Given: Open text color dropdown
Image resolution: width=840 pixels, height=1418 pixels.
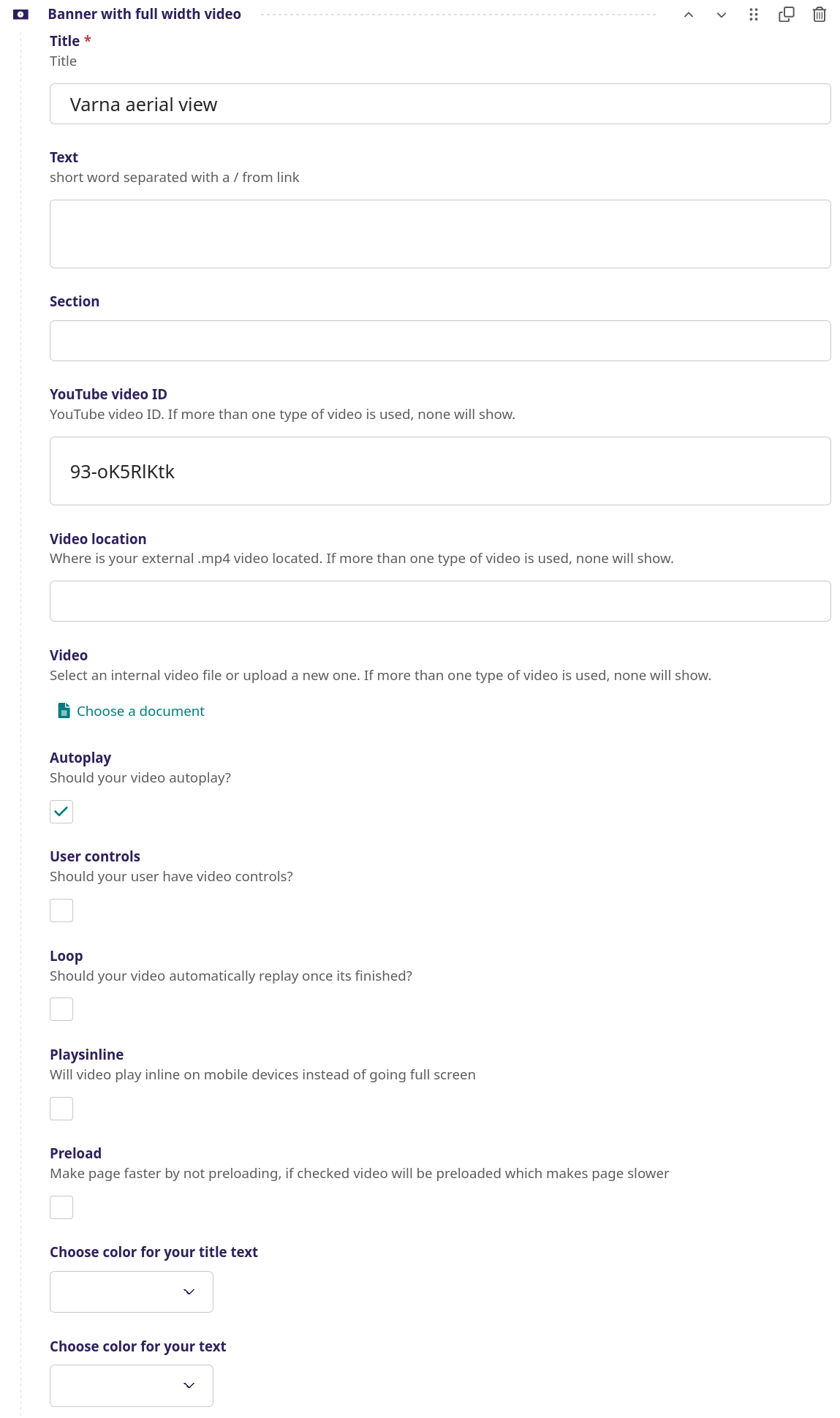Looking at the screenshot, I should (x=132, y=1386).
